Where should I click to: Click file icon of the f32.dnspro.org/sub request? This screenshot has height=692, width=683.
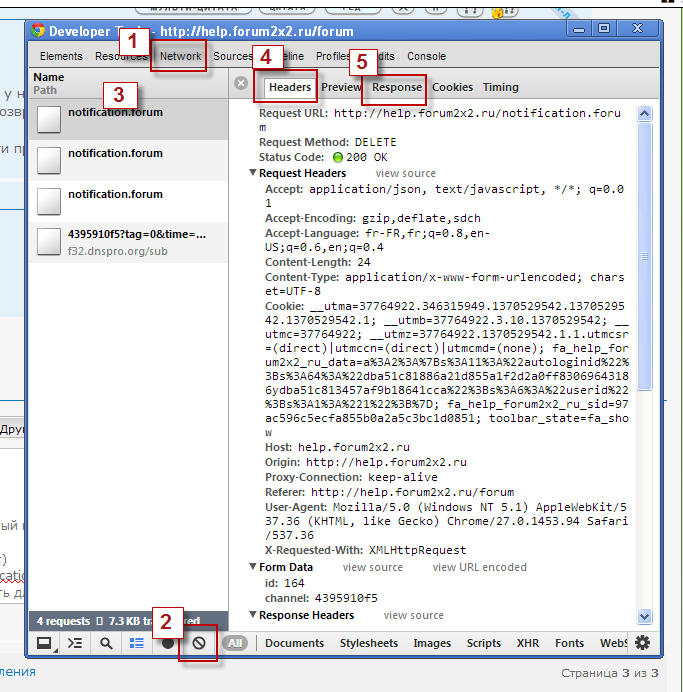pyautogui.click(x=49, y=241)
